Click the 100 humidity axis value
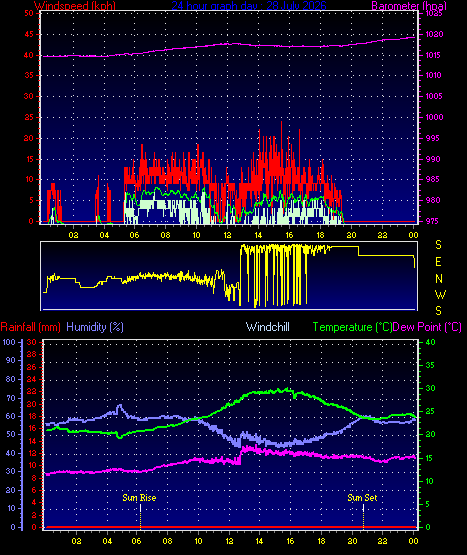467x555 pixels. pos(9,342)
